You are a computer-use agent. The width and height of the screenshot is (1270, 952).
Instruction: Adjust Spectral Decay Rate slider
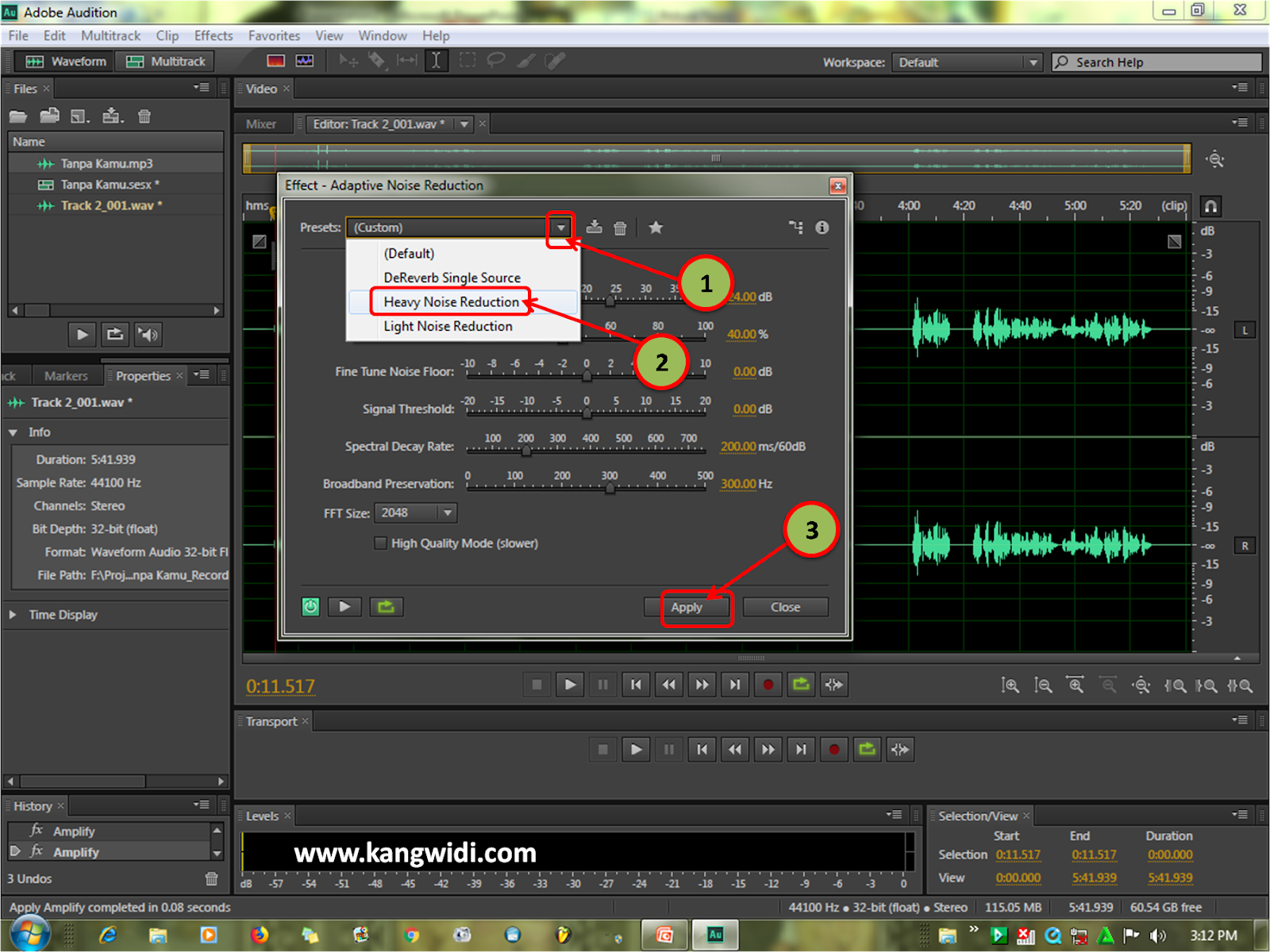(x=525, y=451)
